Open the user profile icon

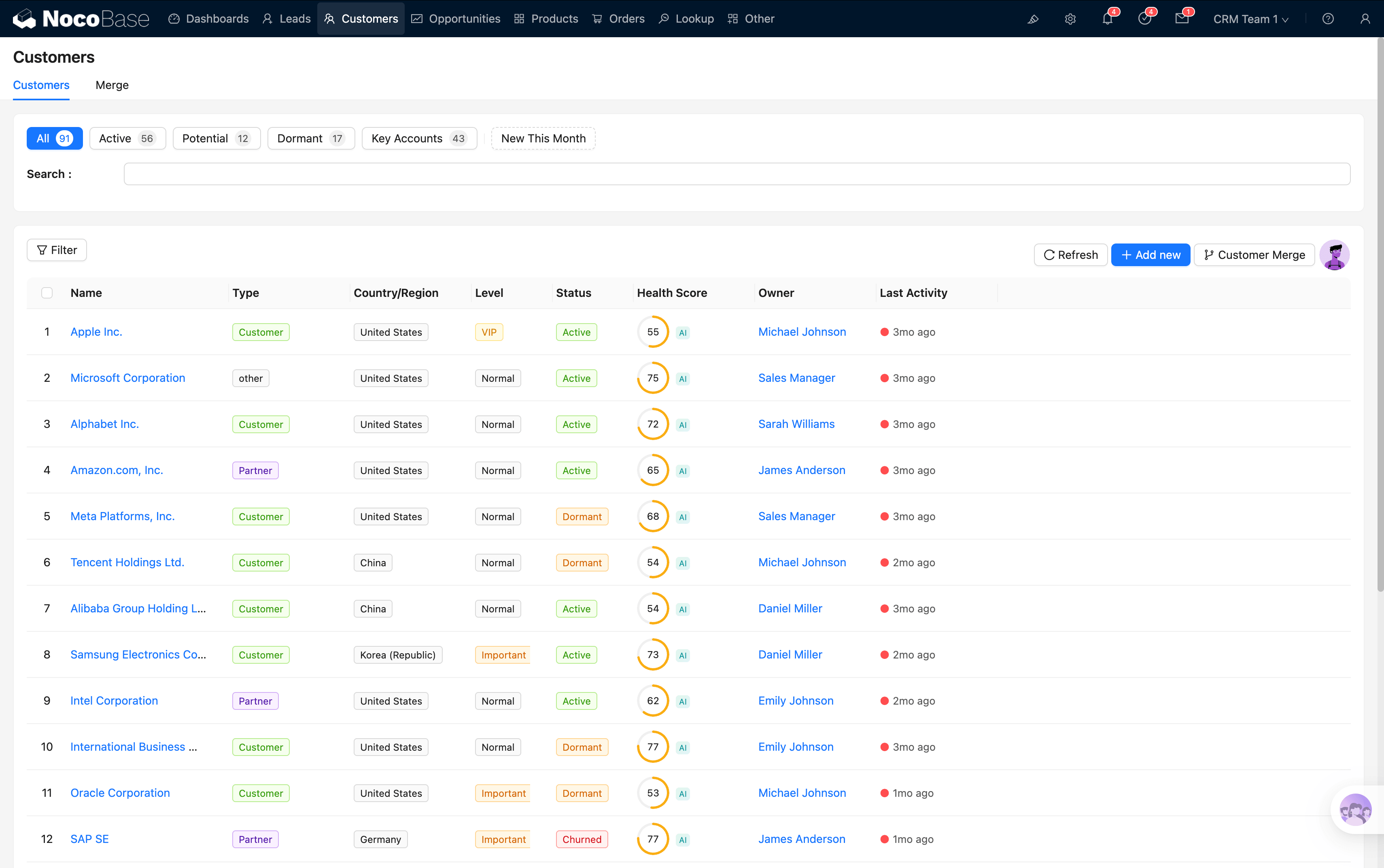1365,19
